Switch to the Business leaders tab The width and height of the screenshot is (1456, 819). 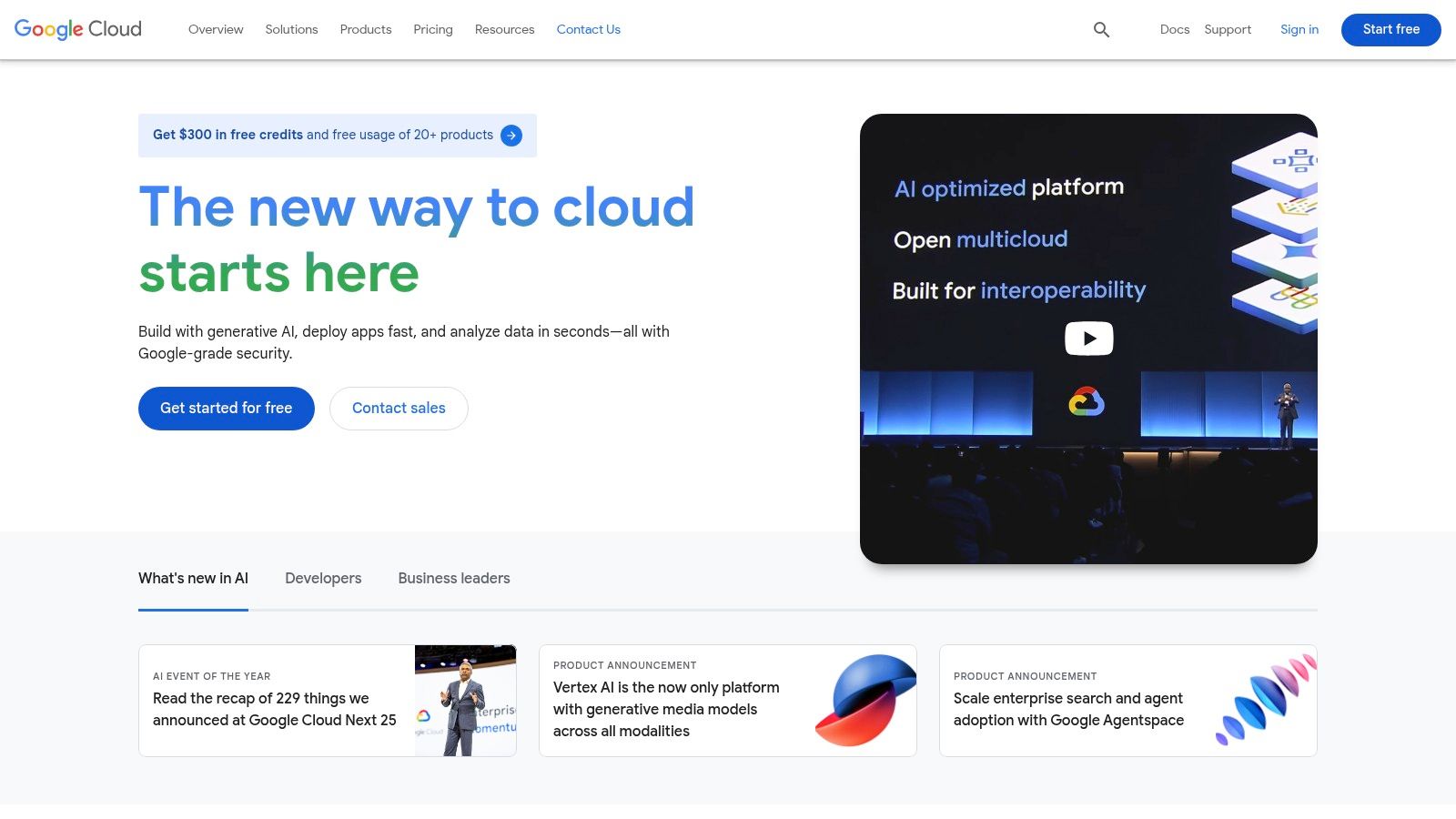pos(454,579)
